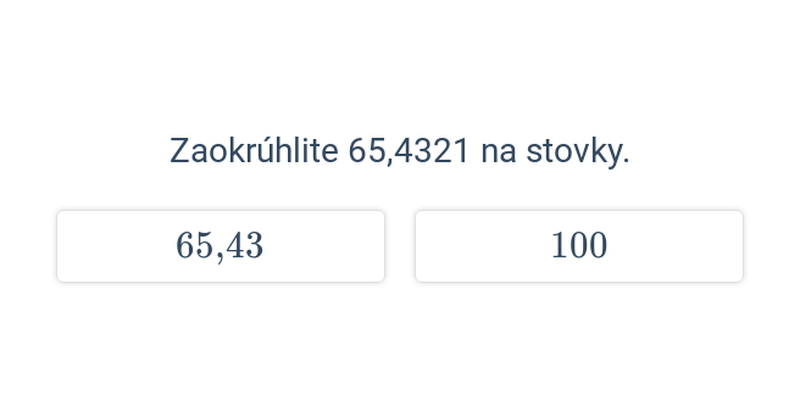
Task: Tap the digit '1' in the 100 option
Action: click(x=559, y=245)
